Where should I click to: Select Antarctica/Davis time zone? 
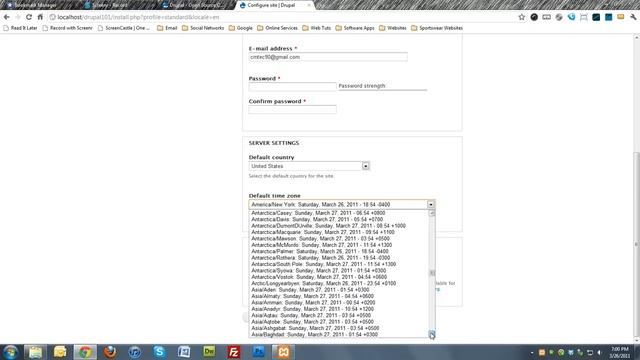click(x=339, y=220)
